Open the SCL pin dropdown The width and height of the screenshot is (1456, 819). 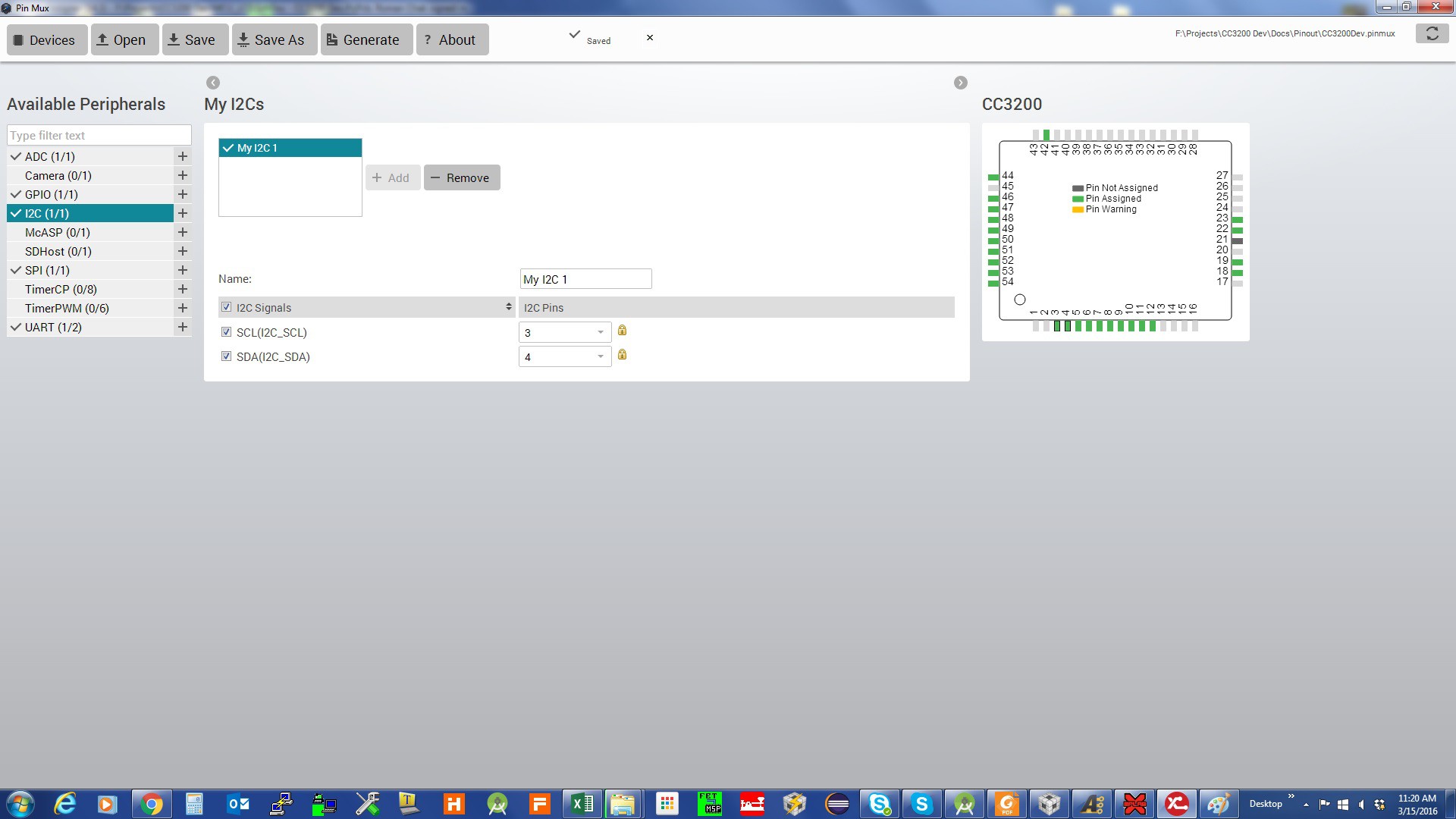565,332
